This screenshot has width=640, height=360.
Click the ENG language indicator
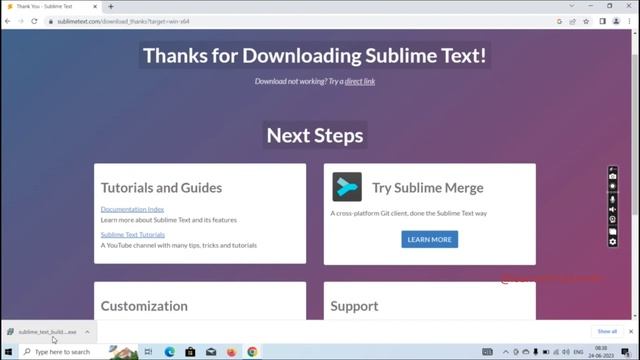click(578, 352)
